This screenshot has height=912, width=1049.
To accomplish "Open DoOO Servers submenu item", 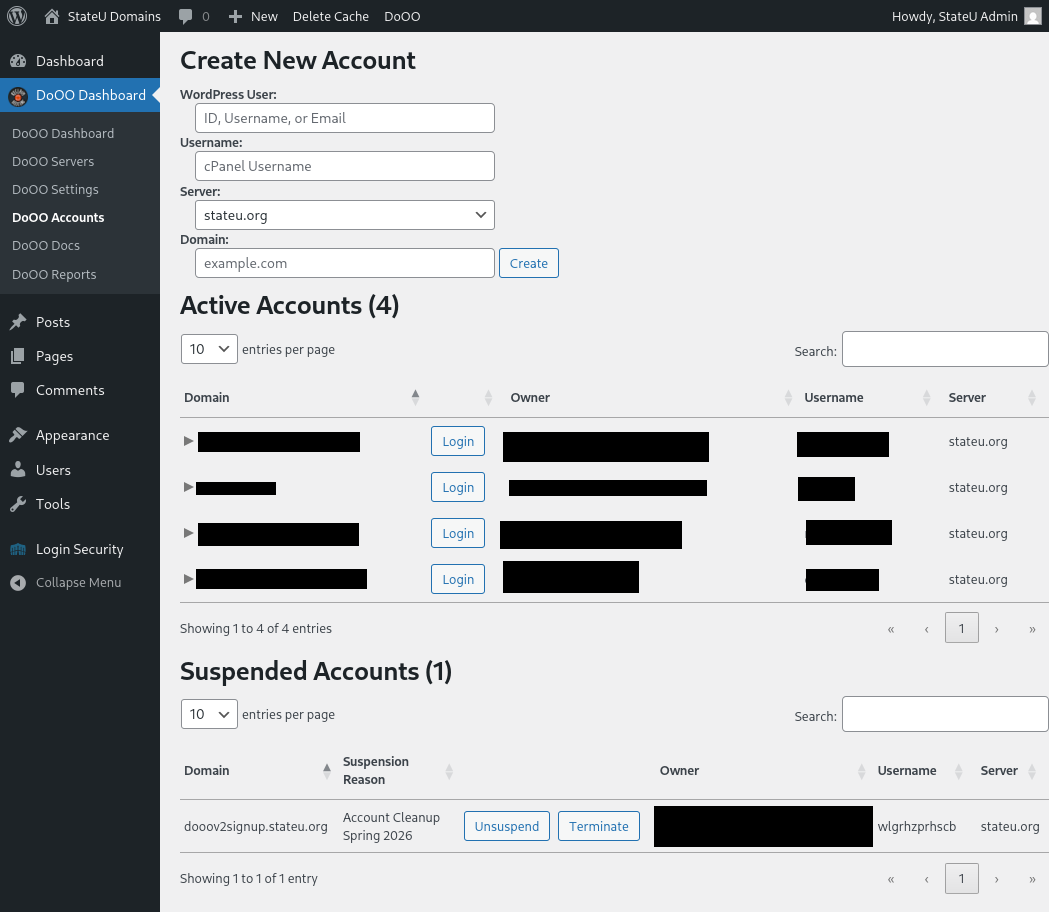I will (53, 161).
